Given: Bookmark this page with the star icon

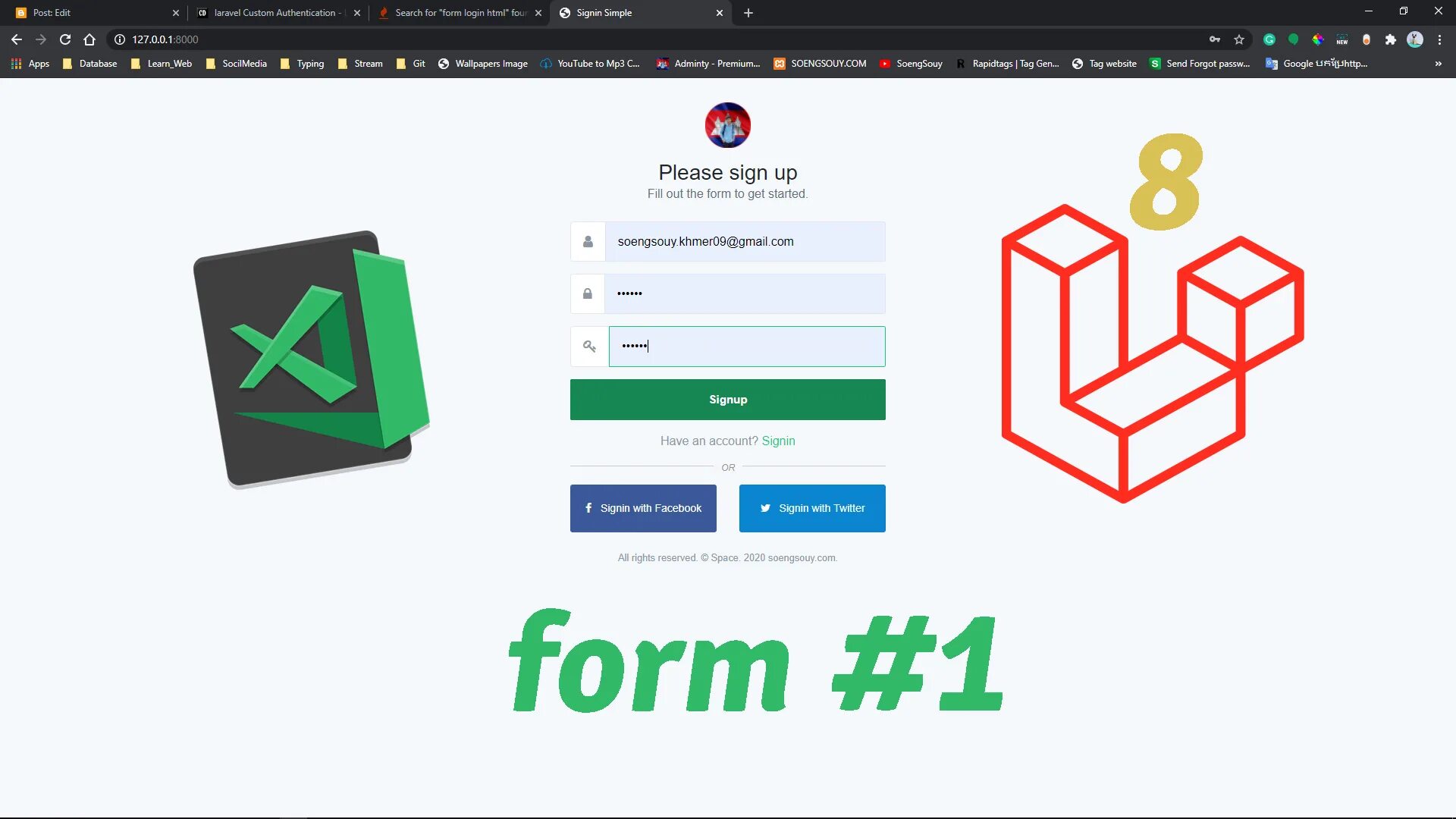Looking at the screenshot, I should point(1239,39).
